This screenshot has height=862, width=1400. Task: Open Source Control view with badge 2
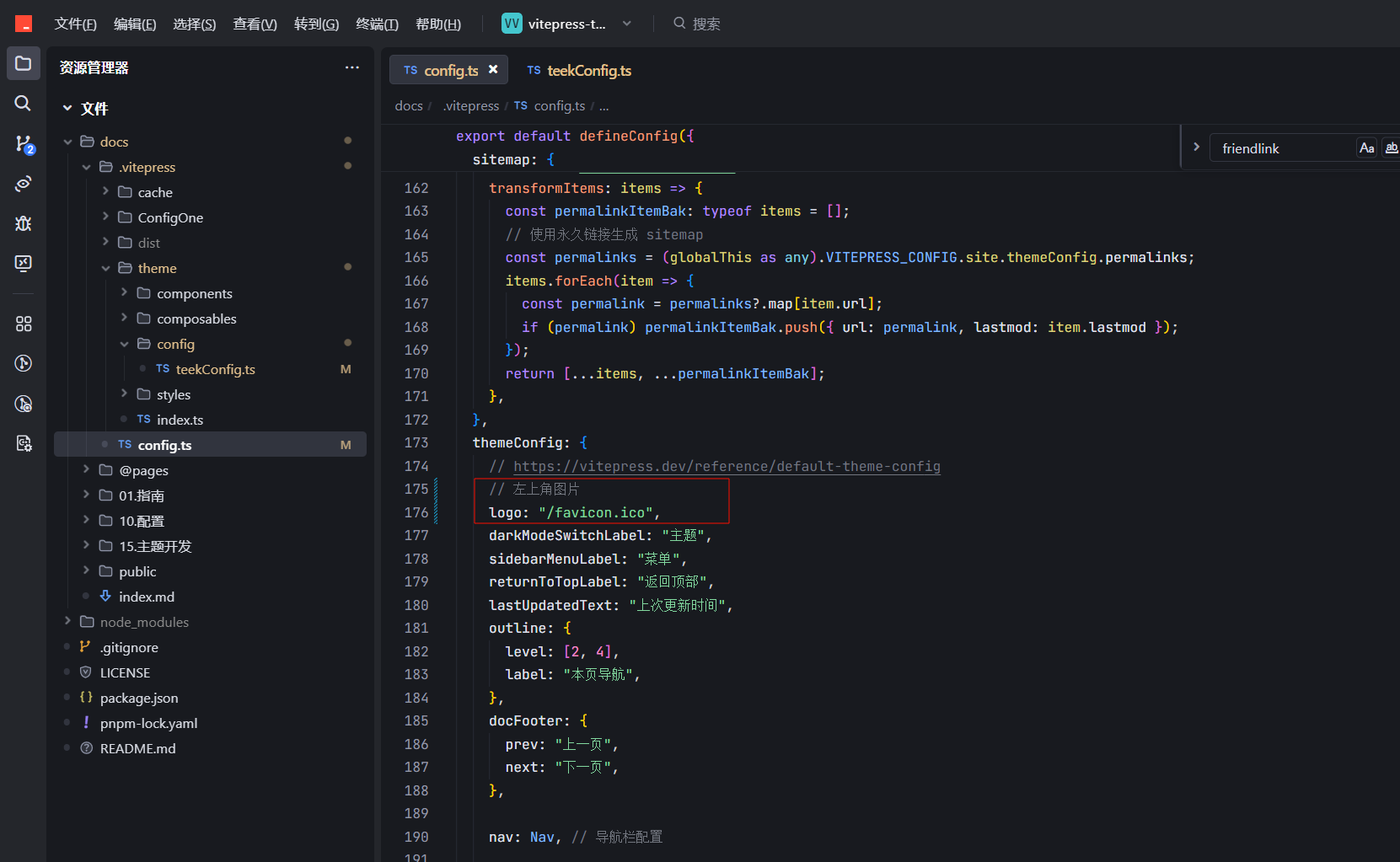pos(24,144)
